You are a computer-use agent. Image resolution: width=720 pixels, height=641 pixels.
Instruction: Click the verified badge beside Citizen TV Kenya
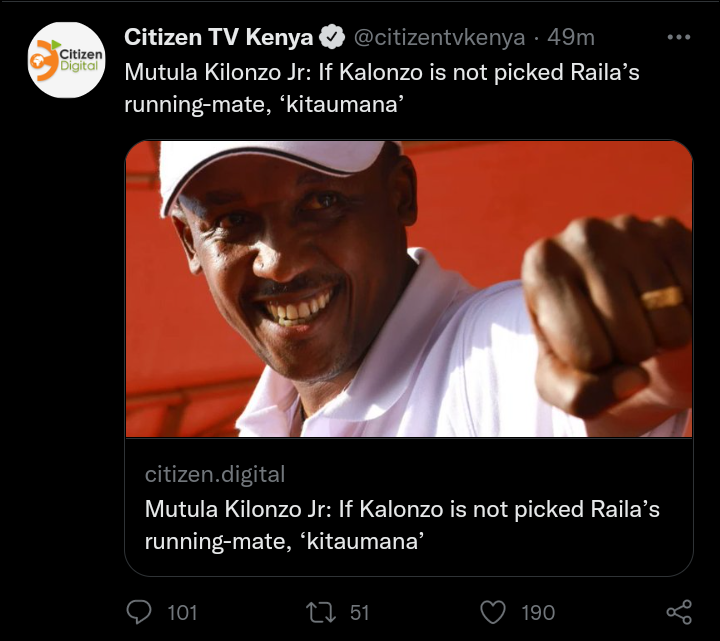tap(332, 37)
